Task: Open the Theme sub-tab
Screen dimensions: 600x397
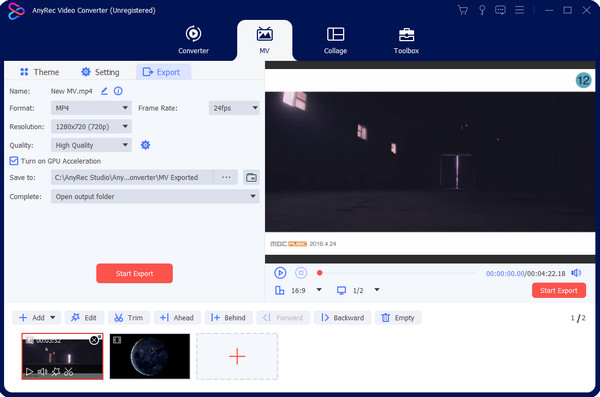Action: tap(39, 72)
